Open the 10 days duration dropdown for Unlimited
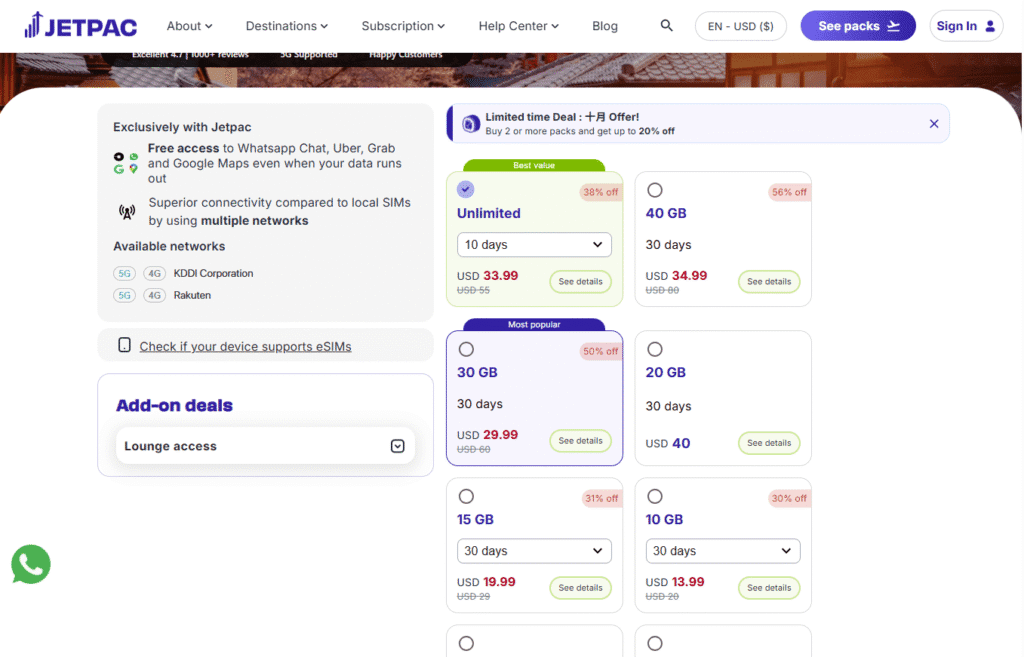 coord(534,244)
